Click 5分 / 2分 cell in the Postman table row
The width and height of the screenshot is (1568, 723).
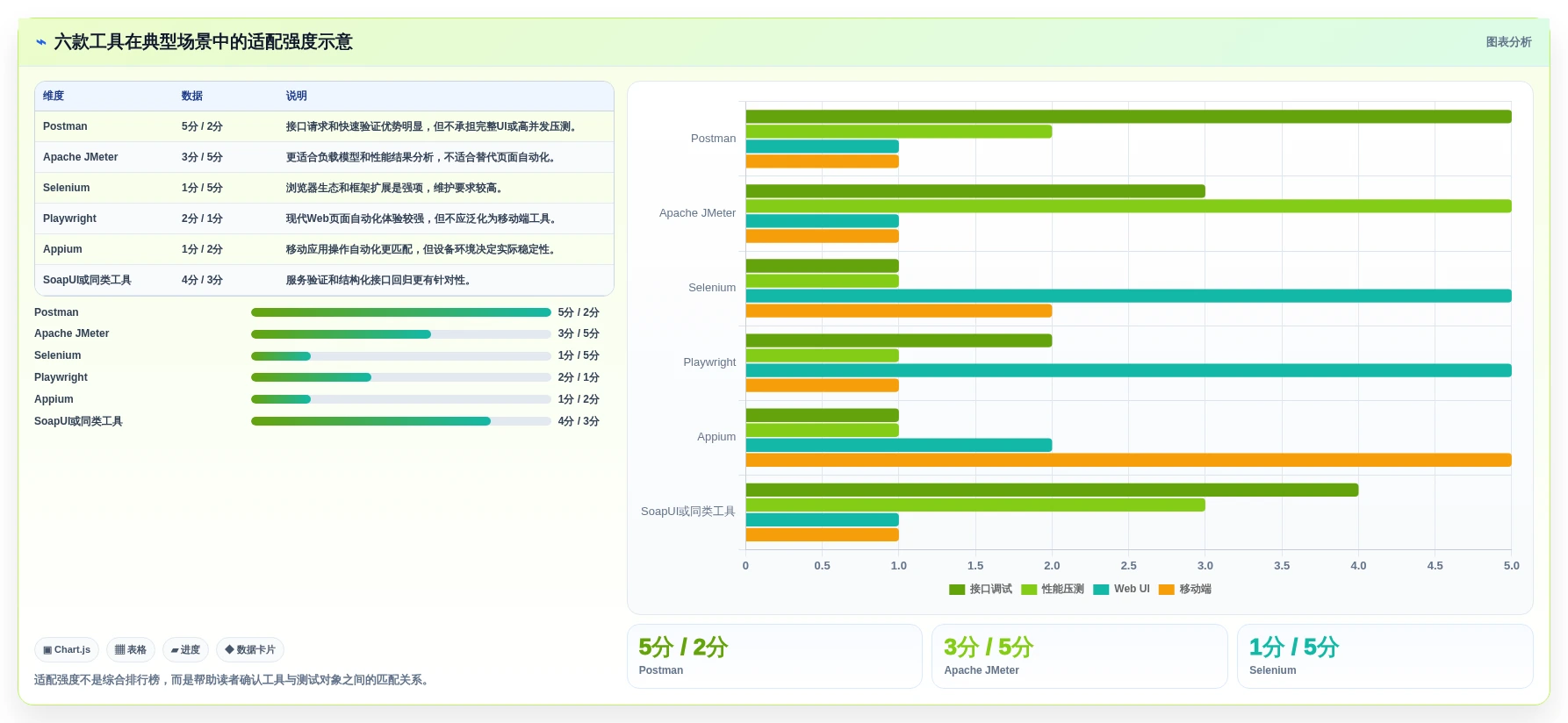click(202, 126)
